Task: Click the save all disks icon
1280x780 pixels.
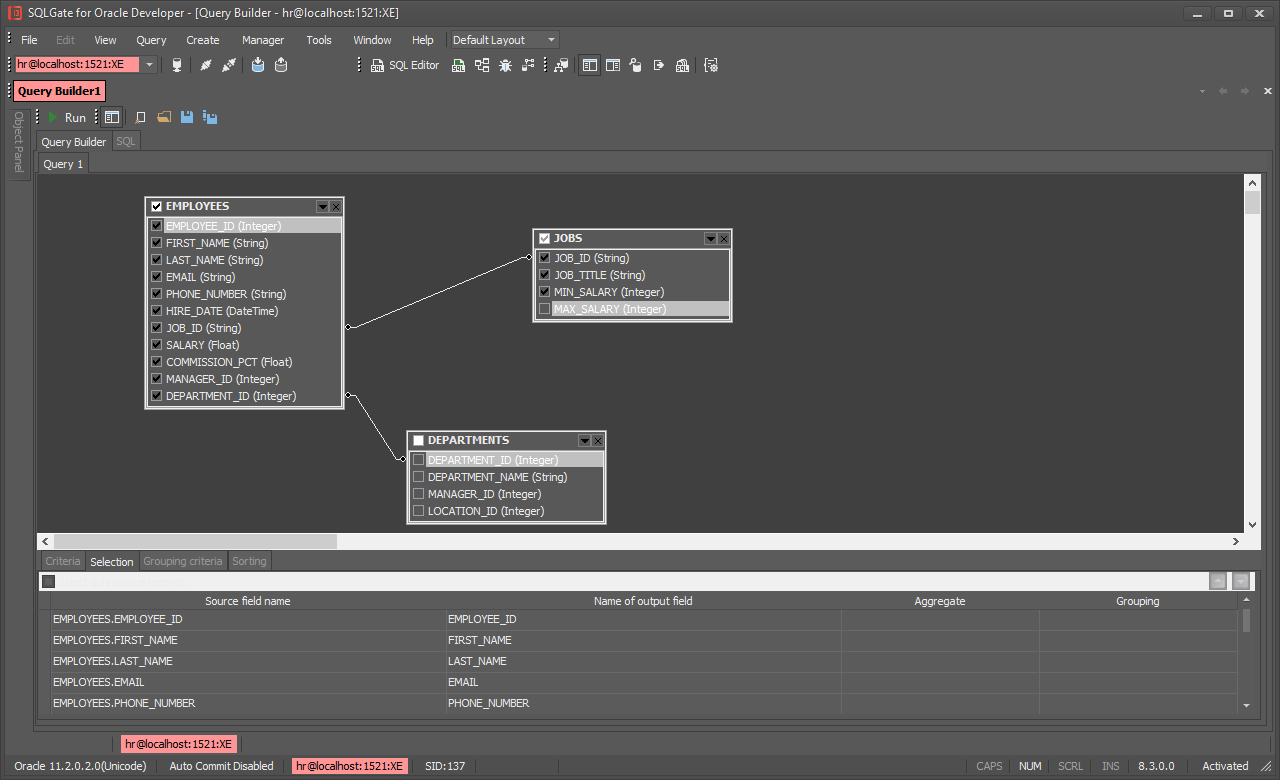Action: [x=210, y=117]
